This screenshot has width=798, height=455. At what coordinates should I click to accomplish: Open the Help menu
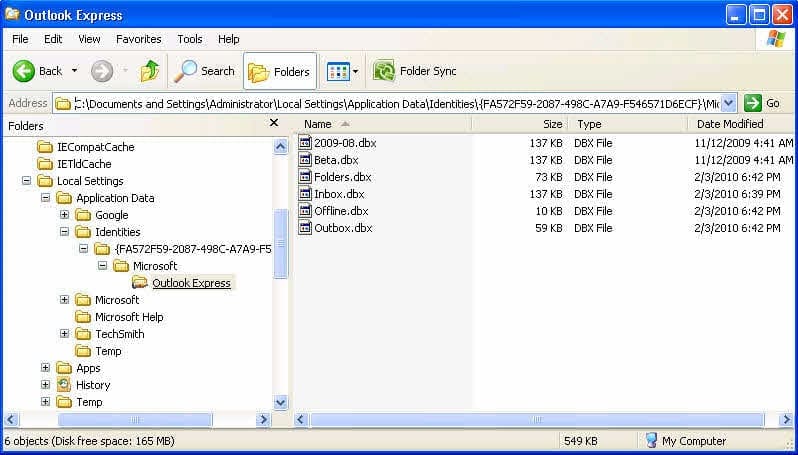229,39
